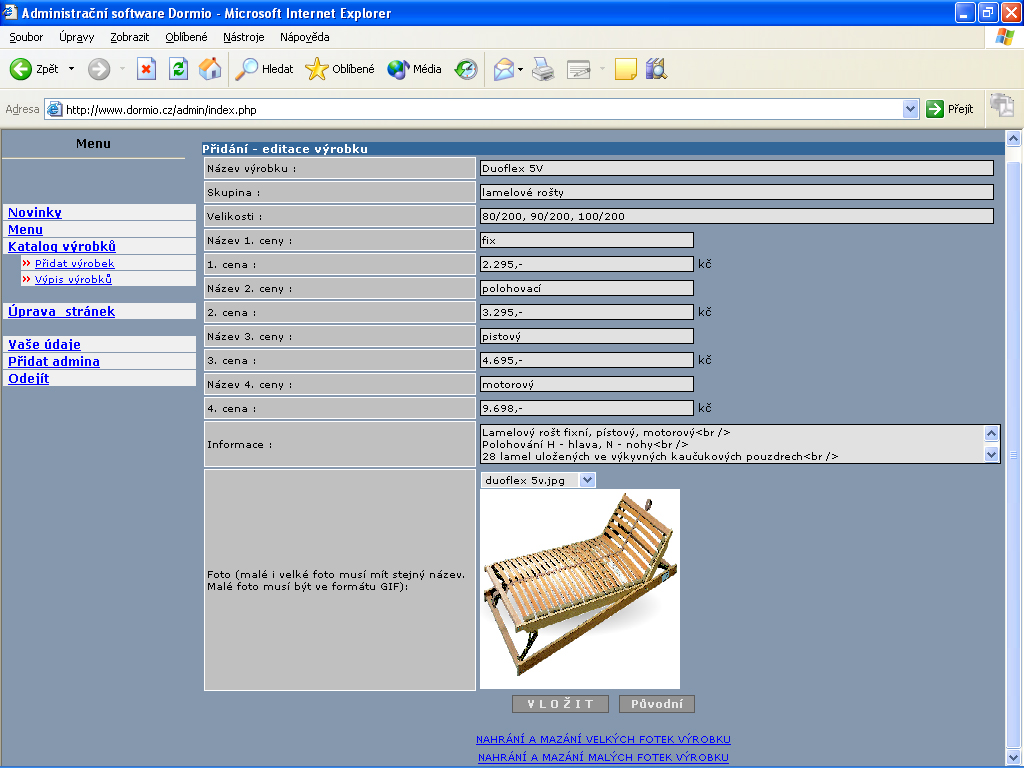Click the Stop loading icon
The height and width of the screenshot is (768, 1024).
click(147, 69)
